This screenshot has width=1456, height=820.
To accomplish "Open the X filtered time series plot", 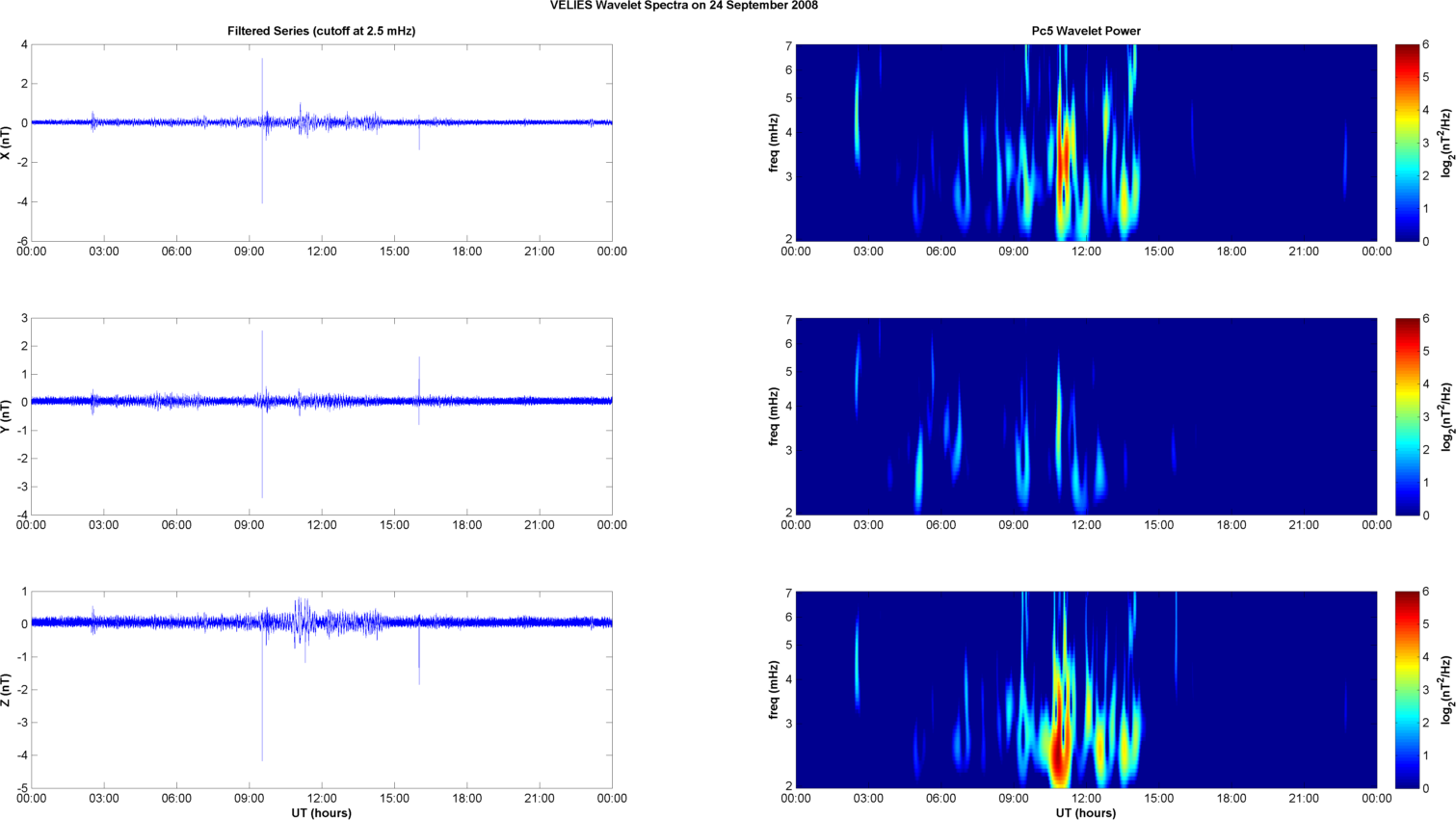I will [321, 143].
